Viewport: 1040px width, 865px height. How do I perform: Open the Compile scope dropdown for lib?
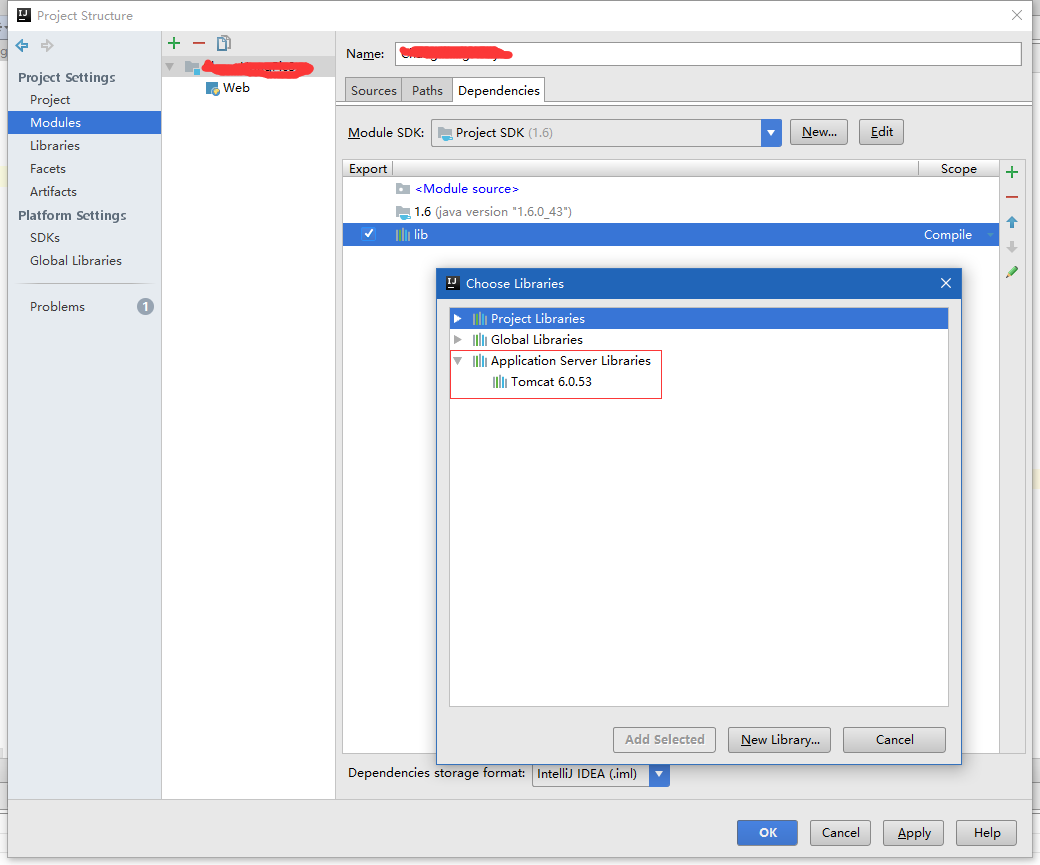[990, 235]
